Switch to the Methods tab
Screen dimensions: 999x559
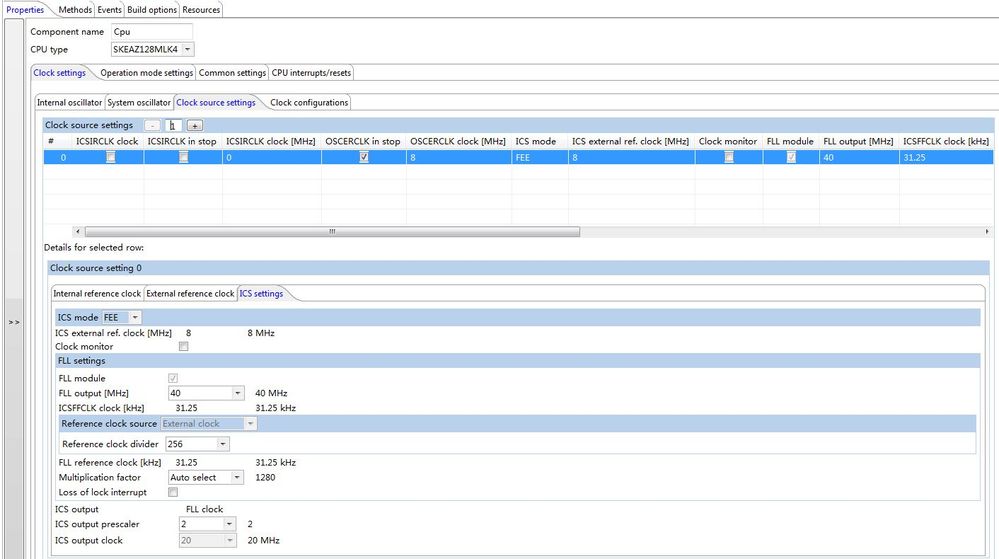tap(75, 10)
